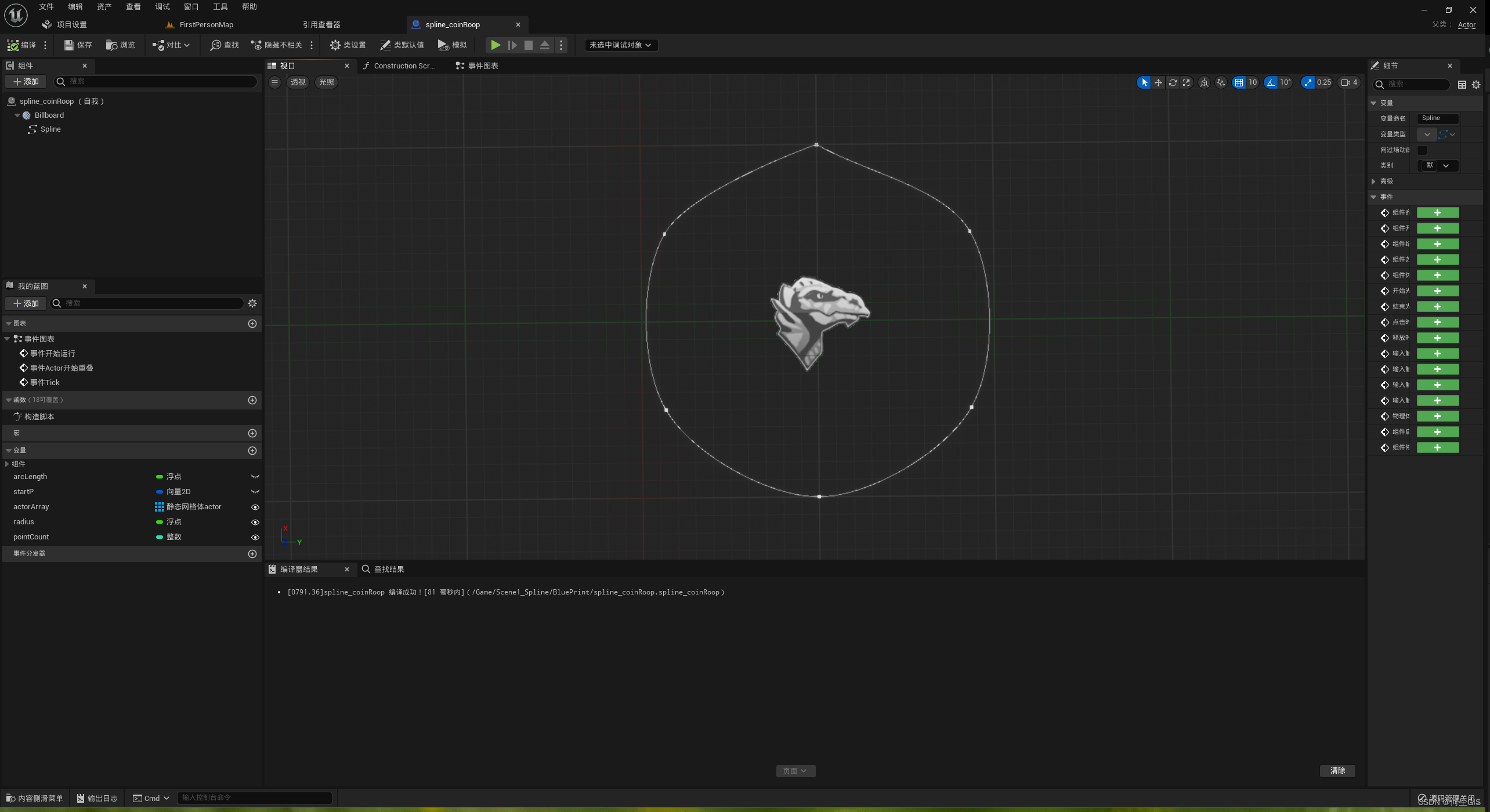The image size is (1490, 812).
Task: Open the Class Settings (类设置) gear
Action: tap(335, 45)
